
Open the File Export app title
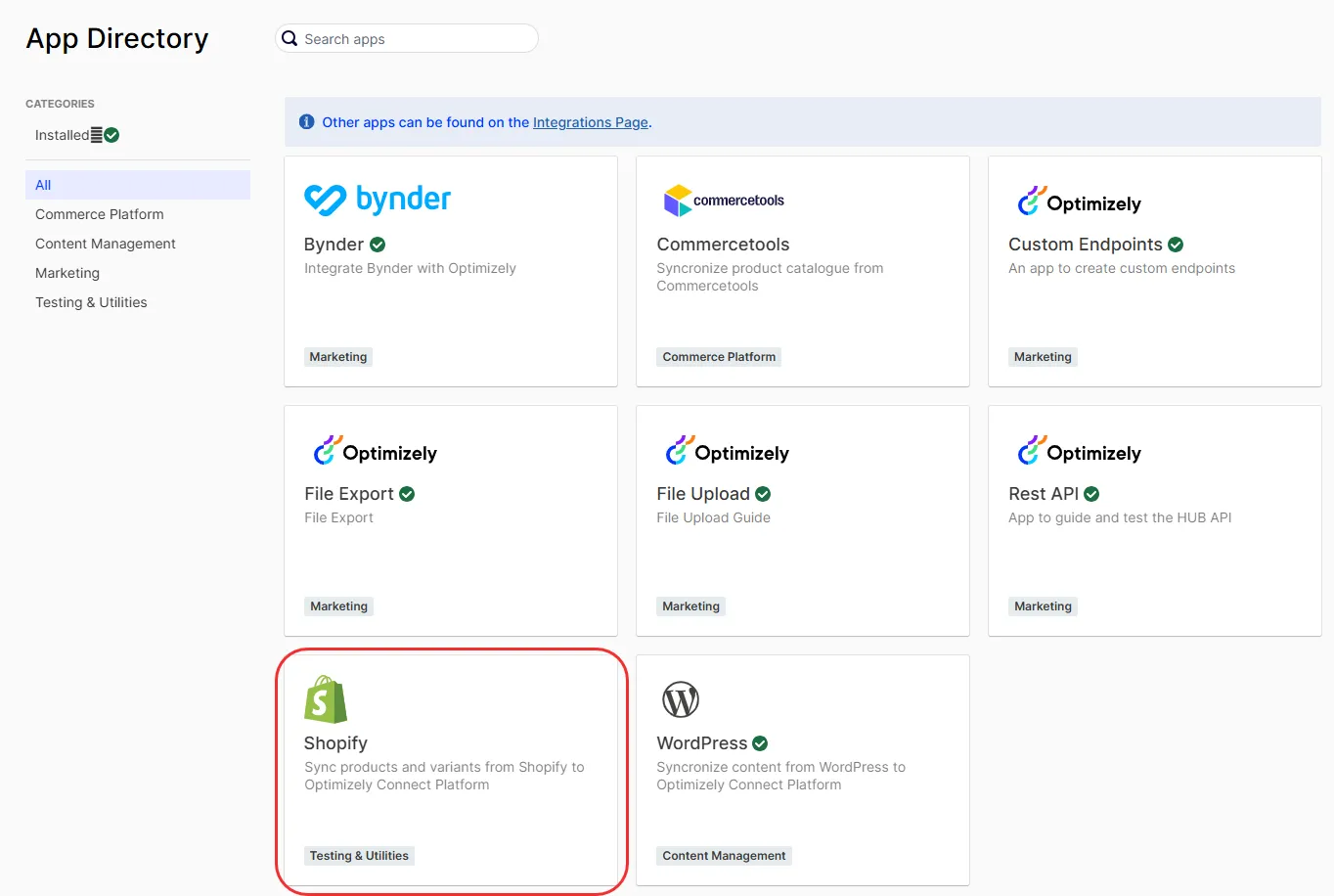click(x=349, y=494)
